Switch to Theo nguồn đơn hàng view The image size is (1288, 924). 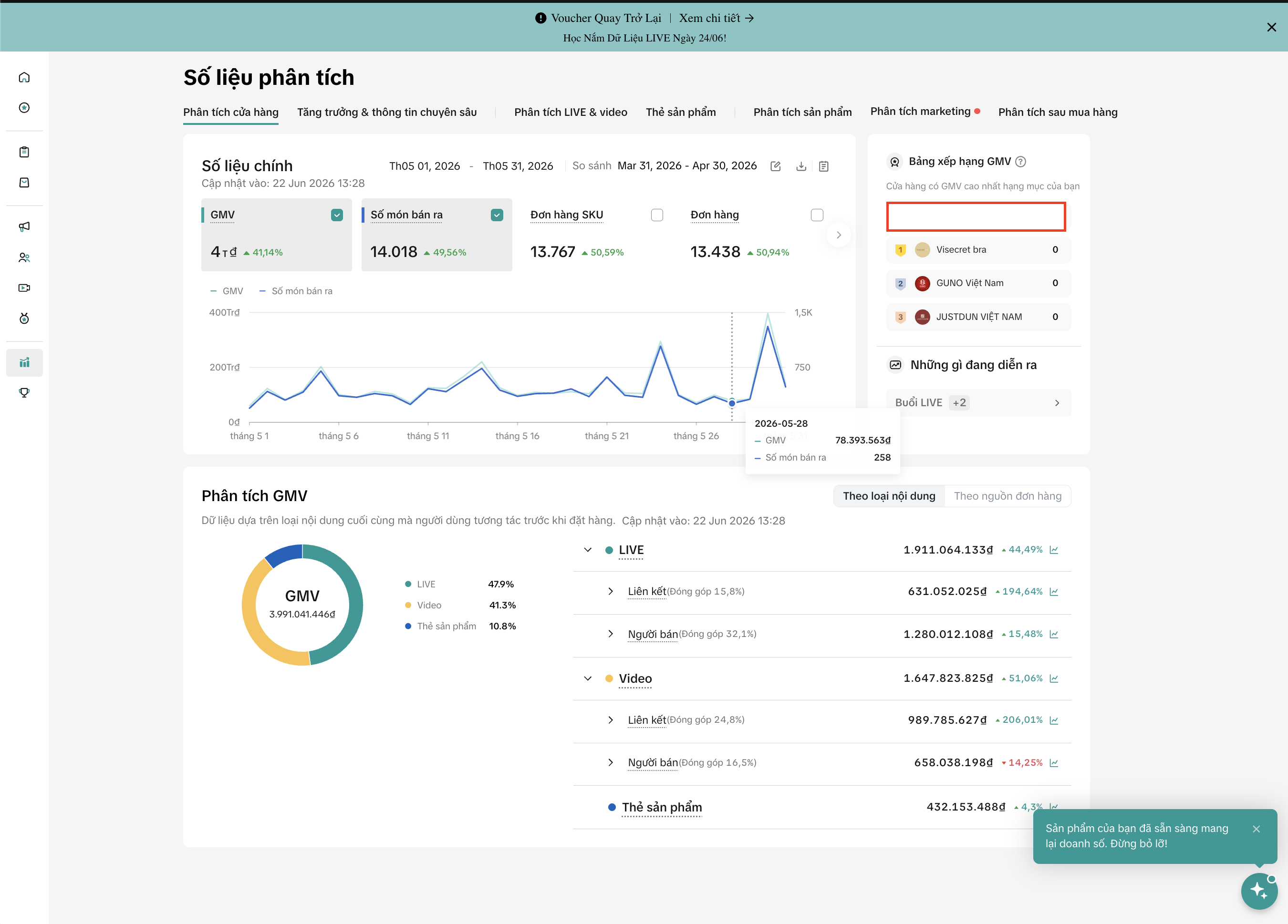[1008, 496]
